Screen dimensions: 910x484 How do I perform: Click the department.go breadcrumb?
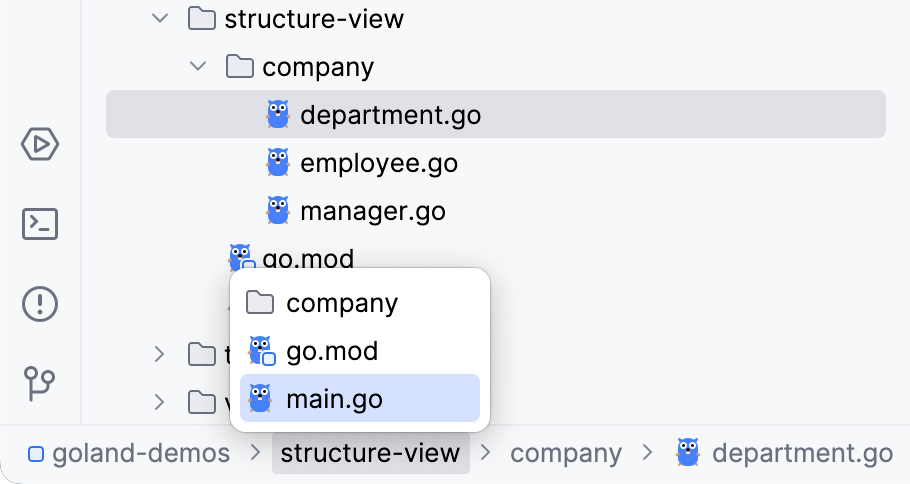[x=801, y=453]
